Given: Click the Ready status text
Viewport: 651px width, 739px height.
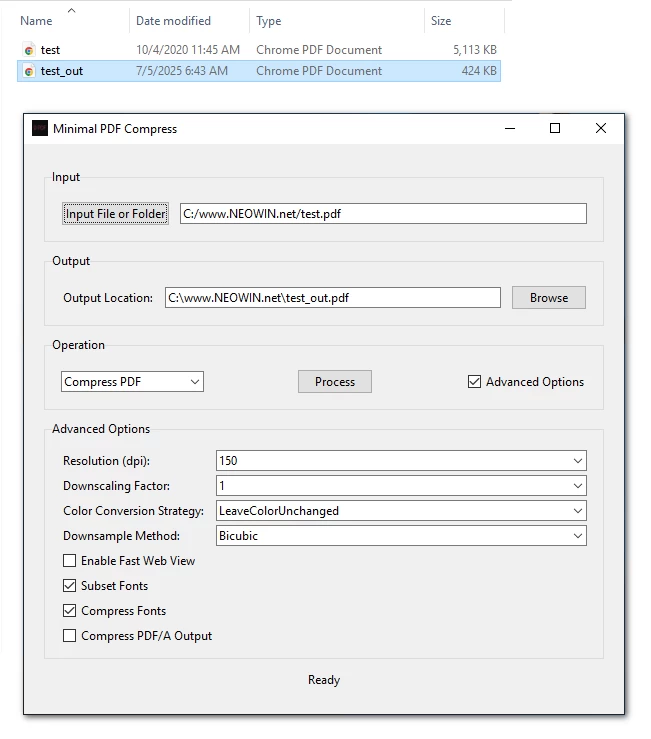Looking at the screenshot, I should [x=324, y=680].
